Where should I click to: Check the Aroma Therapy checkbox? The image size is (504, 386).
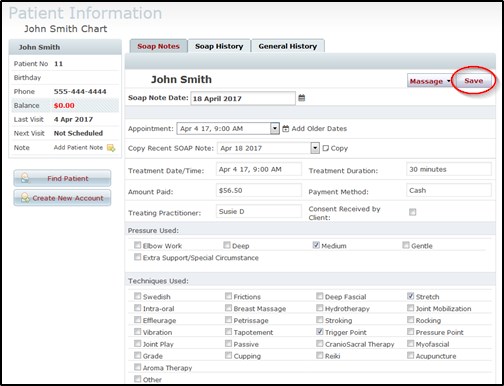137,367
